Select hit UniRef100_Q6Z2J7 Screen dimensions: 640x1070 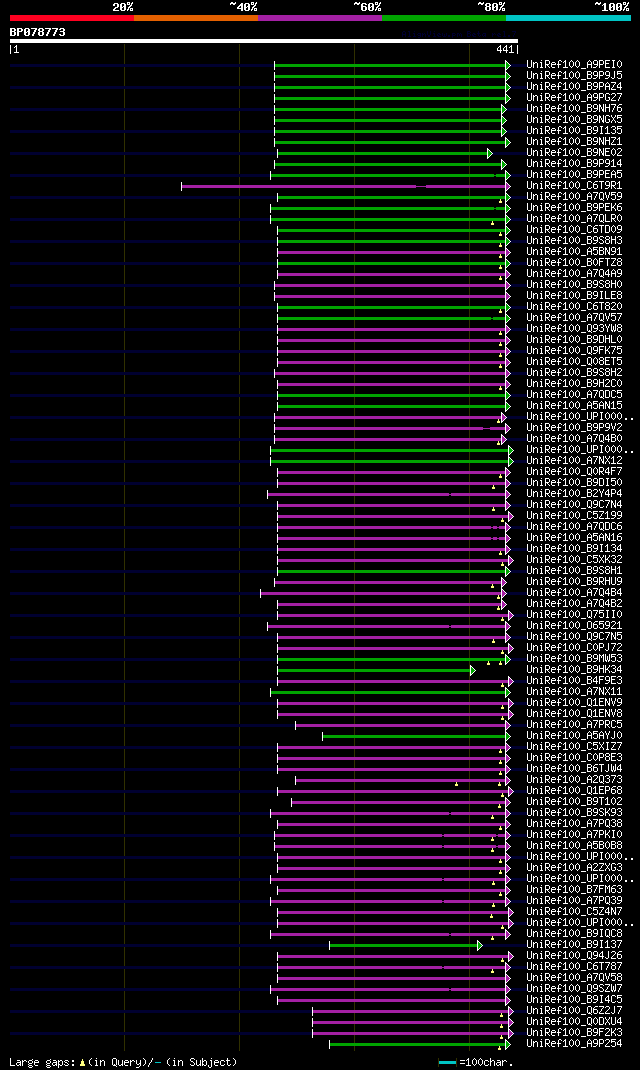574,1011
